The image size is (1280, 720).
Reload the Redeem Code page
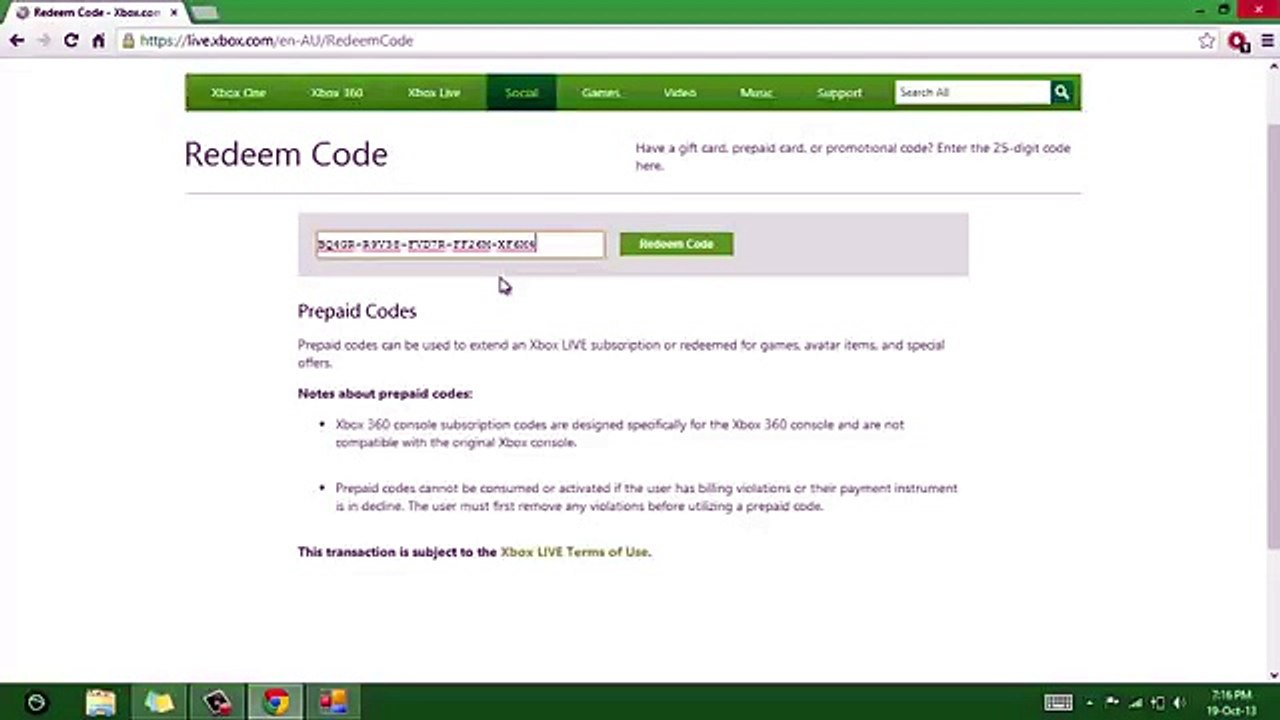pyautogui.click(x=71, y=41)
